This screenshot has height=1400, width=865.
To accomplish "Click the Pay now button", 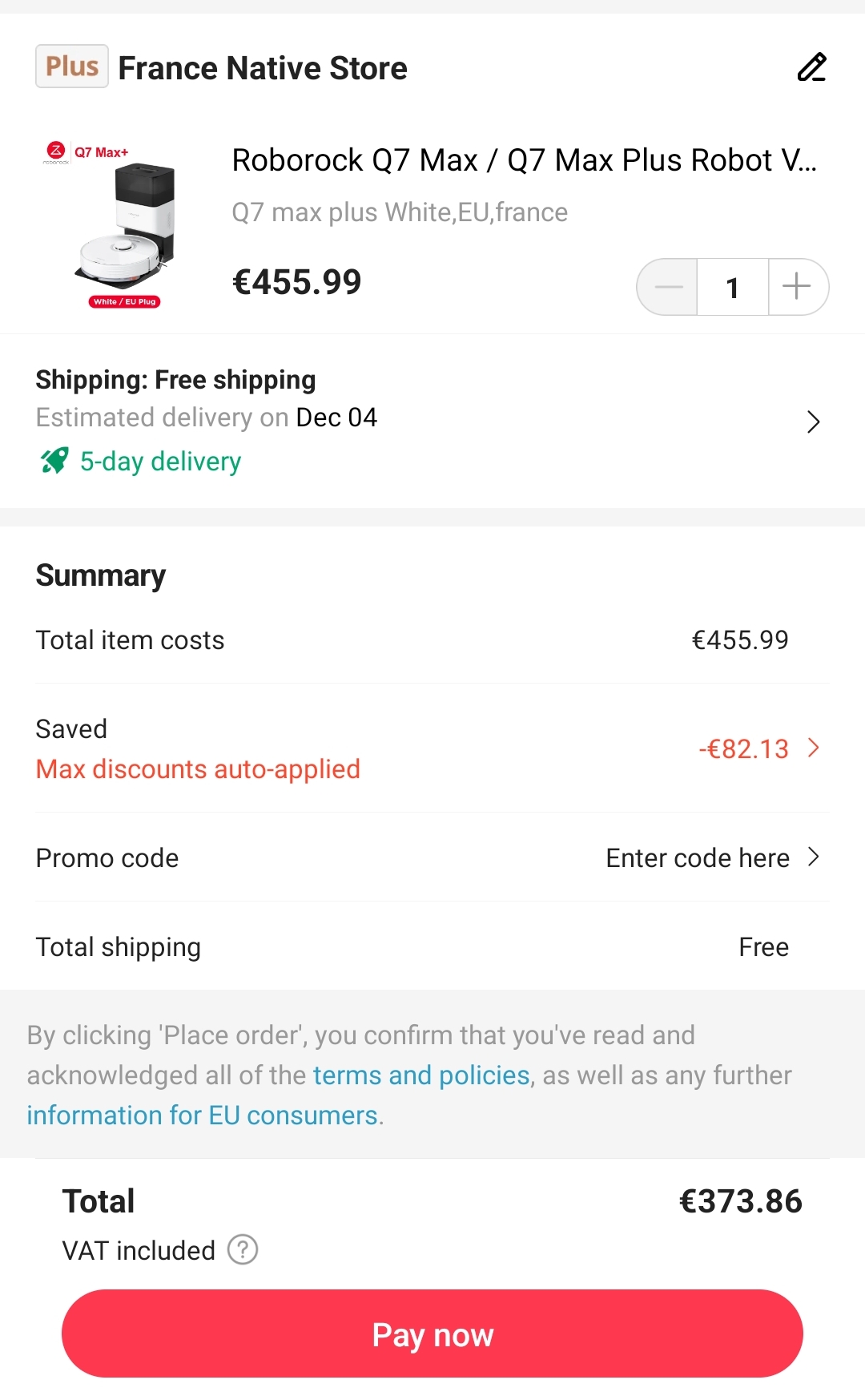I will [x=432, y=1333].
